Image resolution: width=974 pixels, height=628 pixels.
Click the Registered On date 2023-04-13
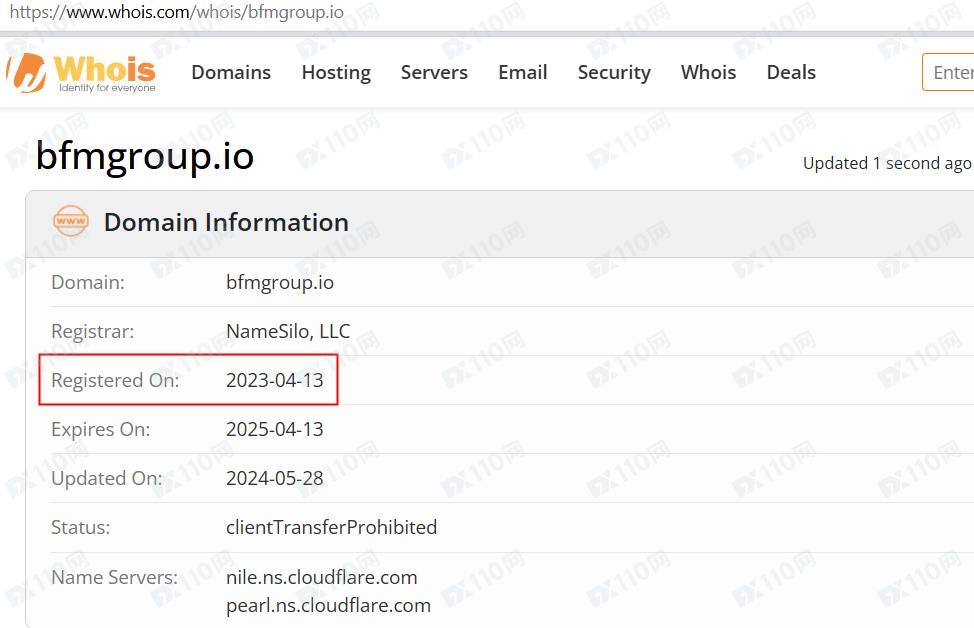point(275,380)
